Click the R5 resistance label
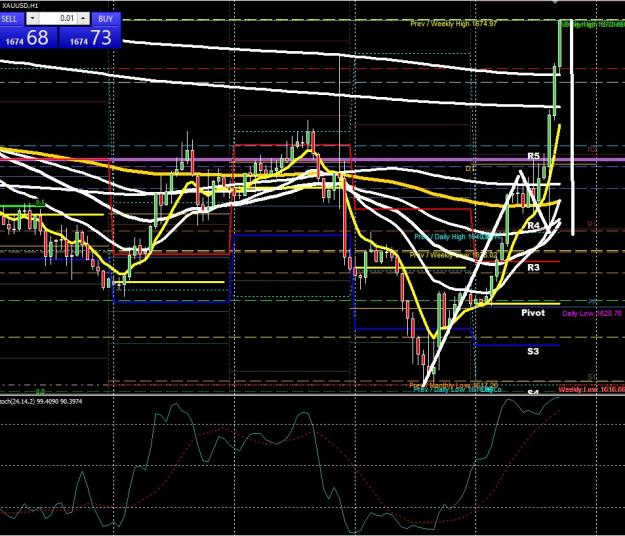The height and width of the screenshot is (536, 625). (533, 156)
